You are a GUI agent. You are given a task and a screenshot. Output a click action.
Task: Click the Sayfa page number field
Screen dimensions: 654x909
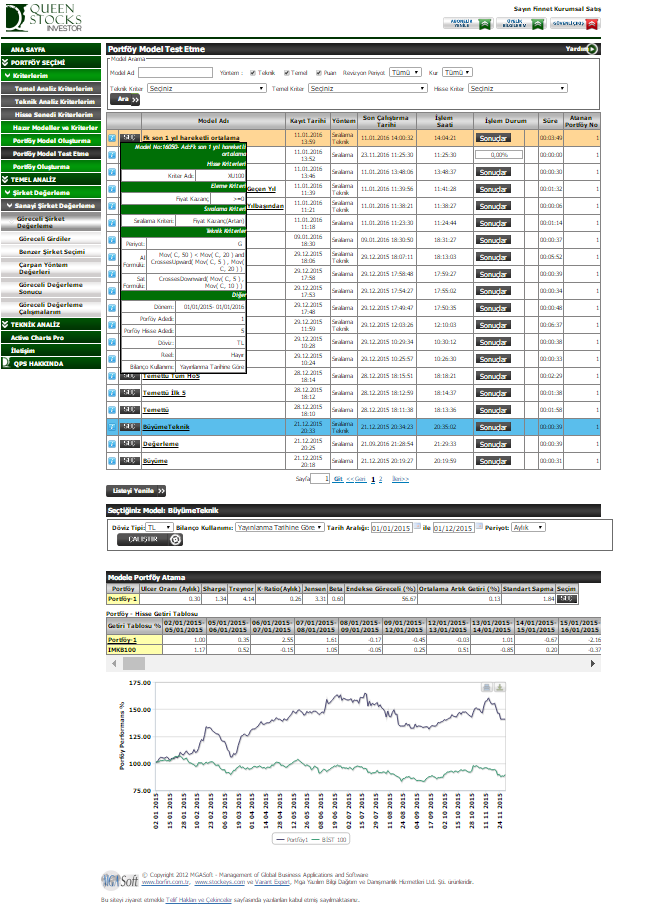(320, 479)
